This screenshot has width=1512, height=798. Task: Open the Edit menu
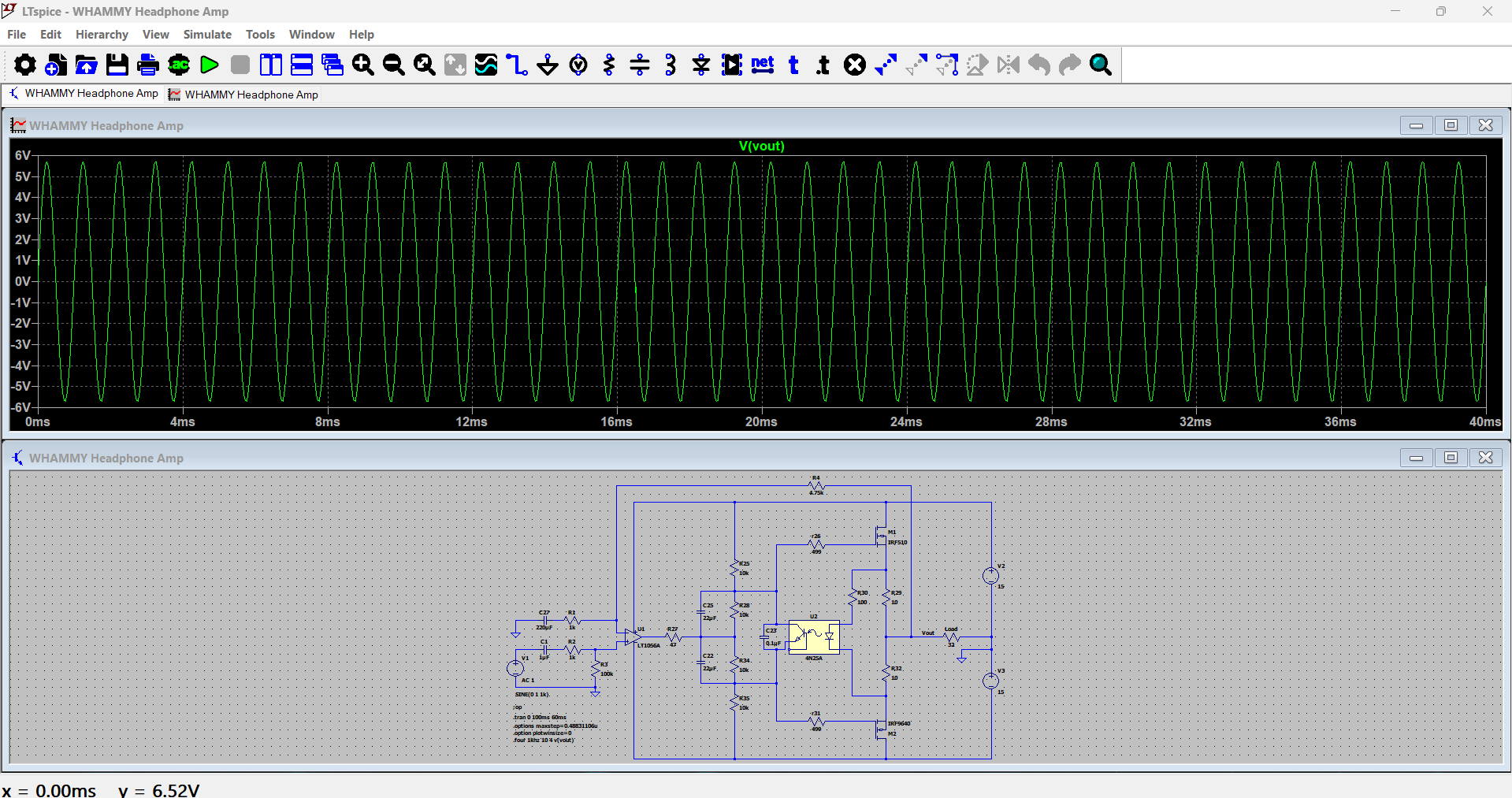[50, 35]
